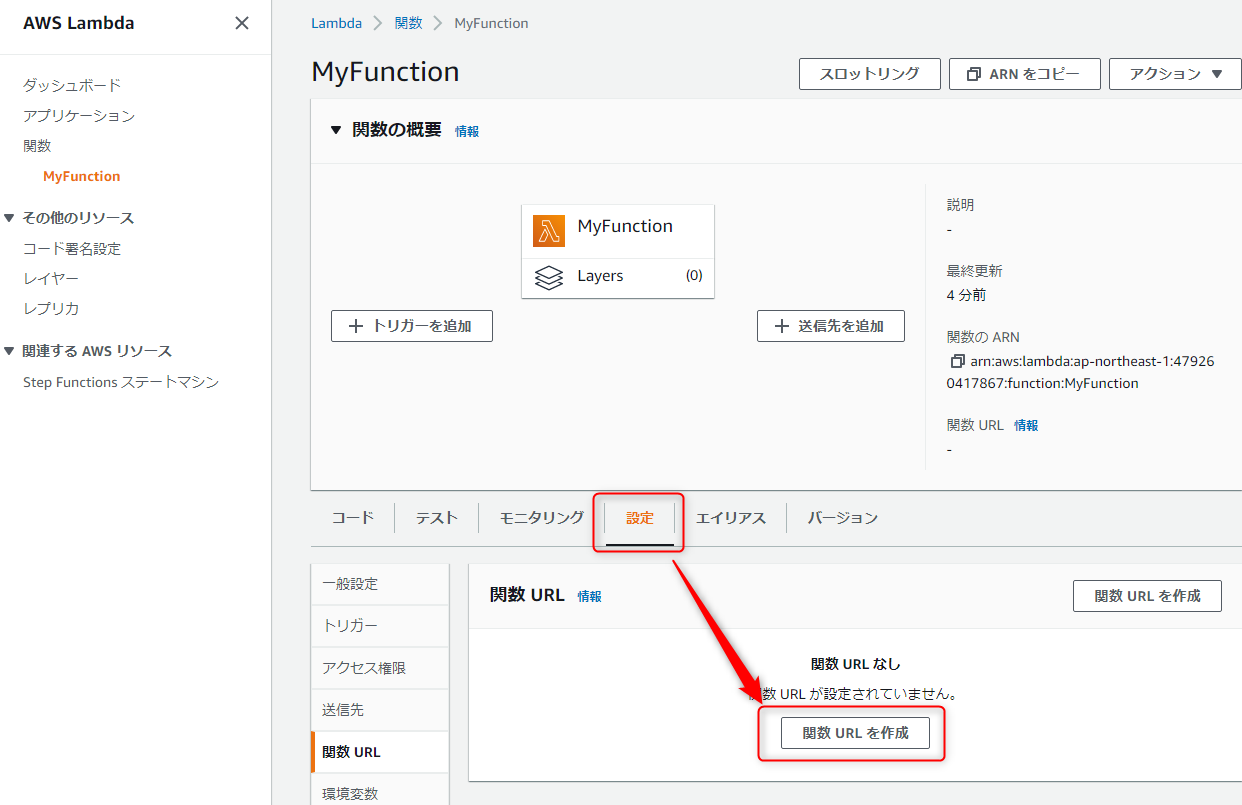Click the centered 関数 URL を作成 button
Screen dimensions: 1242x805
pos(856,733)
